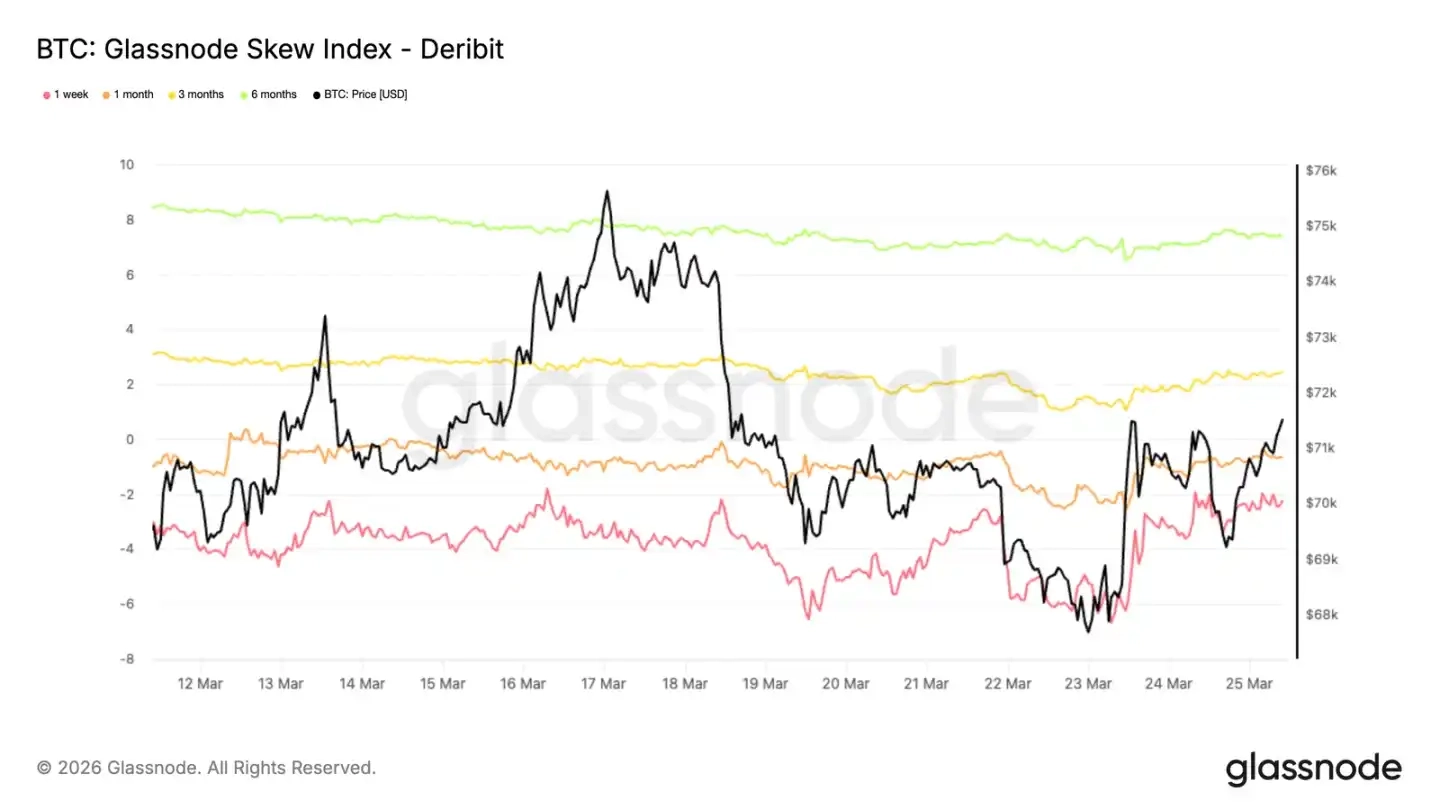Click the -8 value on skew axis
1440x810 pixels.
coord(127,660)
